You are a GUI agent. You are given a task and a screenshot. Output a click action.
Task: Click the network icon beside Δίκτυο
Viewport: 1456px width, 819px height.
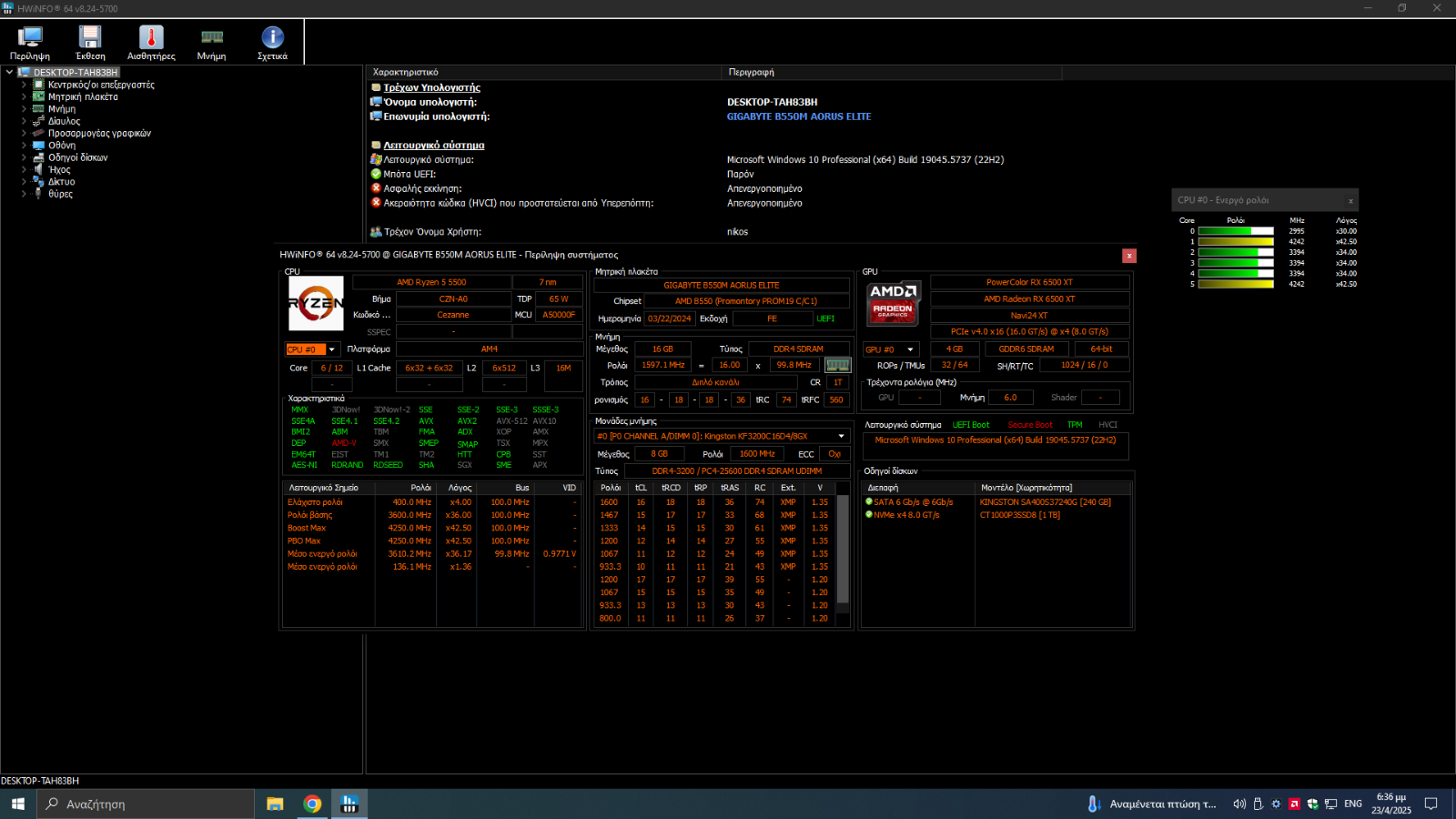pyautogui.click(x=38, y=181)
